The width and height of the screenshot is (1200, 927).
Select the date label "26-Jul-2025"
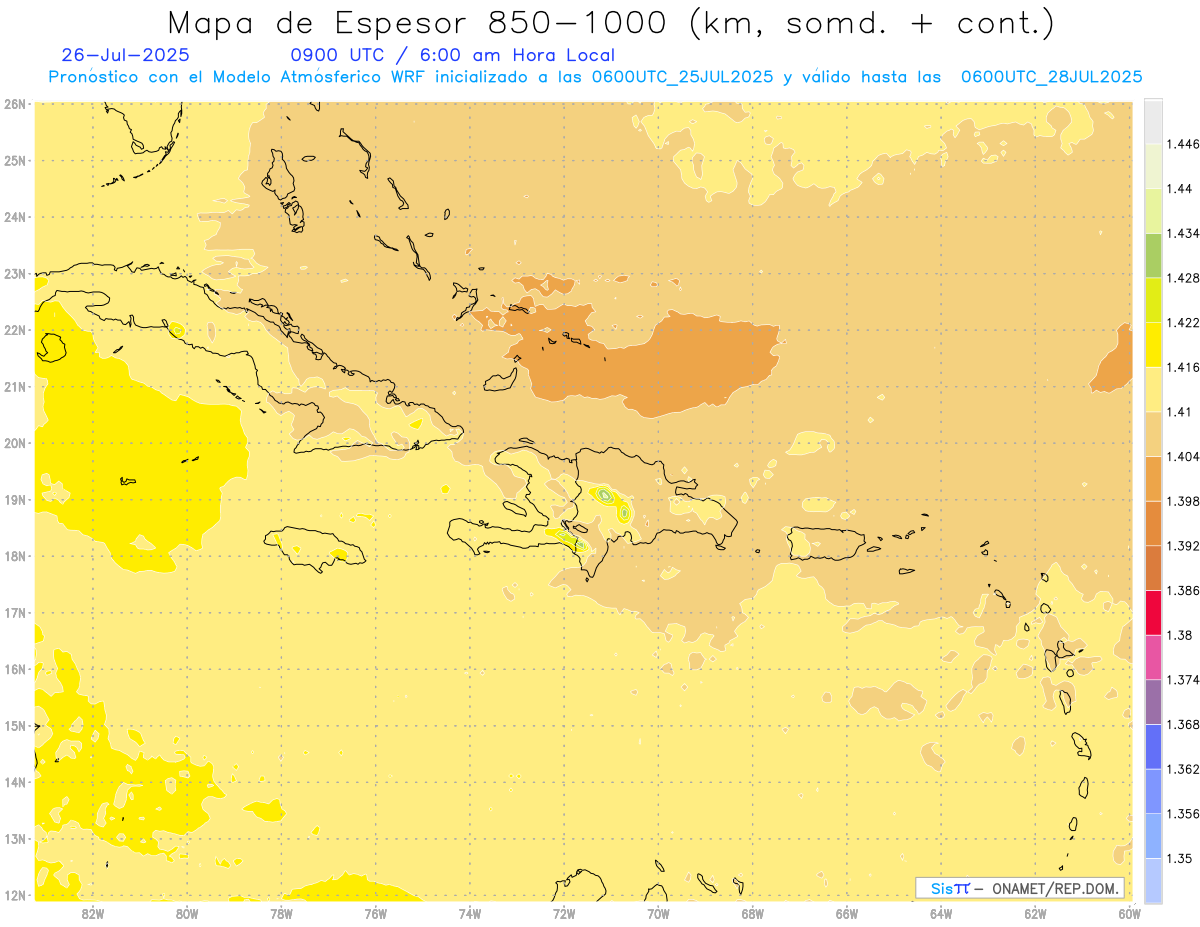click(125, 56)
